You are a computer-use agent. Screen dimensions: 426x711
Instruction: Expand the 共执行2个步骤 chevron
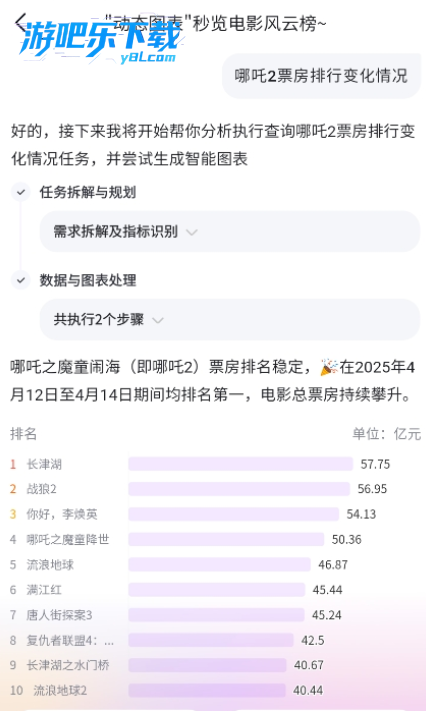pyautogui.click(x=157, y=320)
